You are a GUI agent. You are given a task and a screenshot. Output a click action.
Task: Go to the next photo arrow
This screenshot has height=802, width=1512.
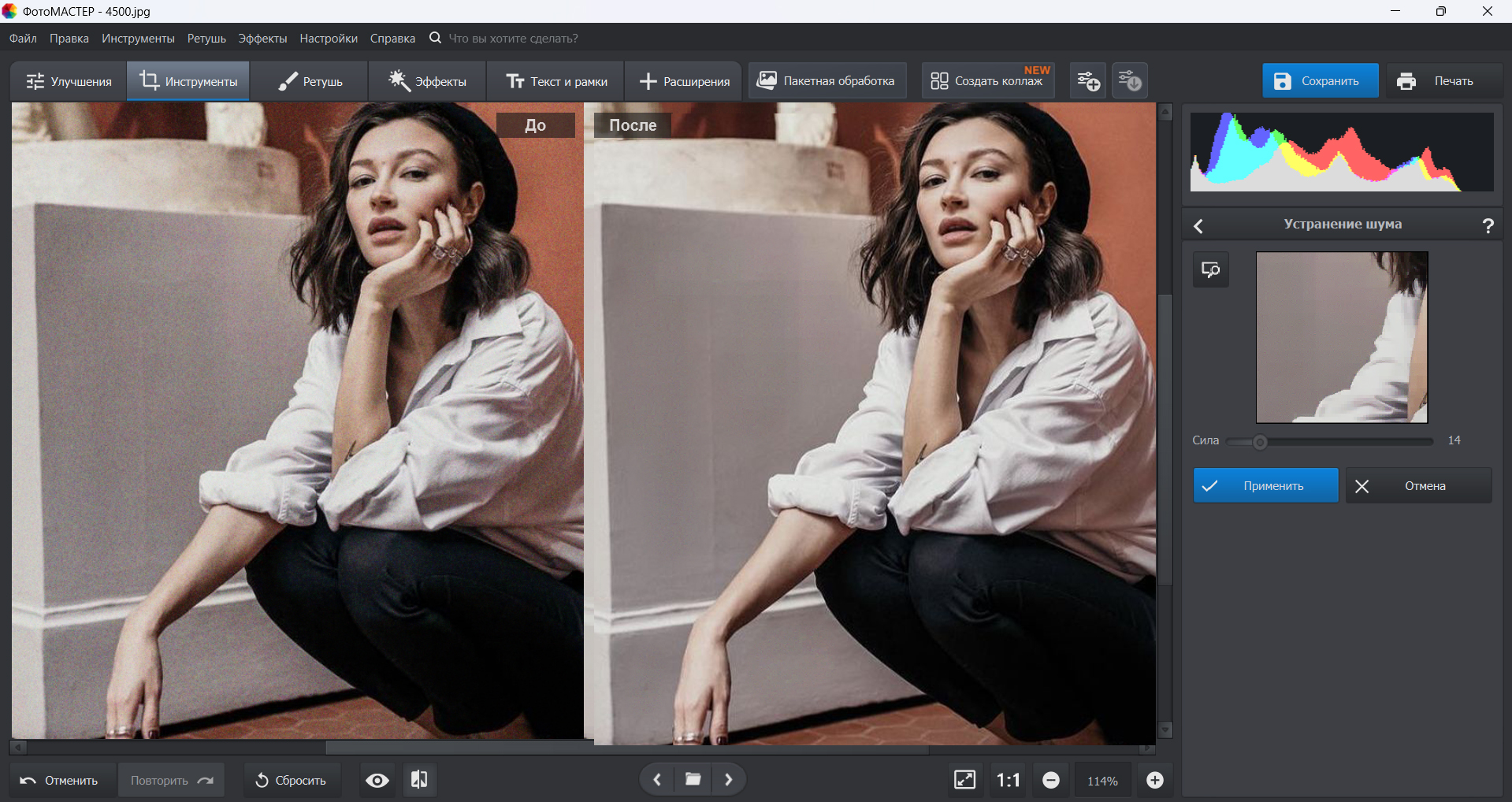tap(729, 779)
